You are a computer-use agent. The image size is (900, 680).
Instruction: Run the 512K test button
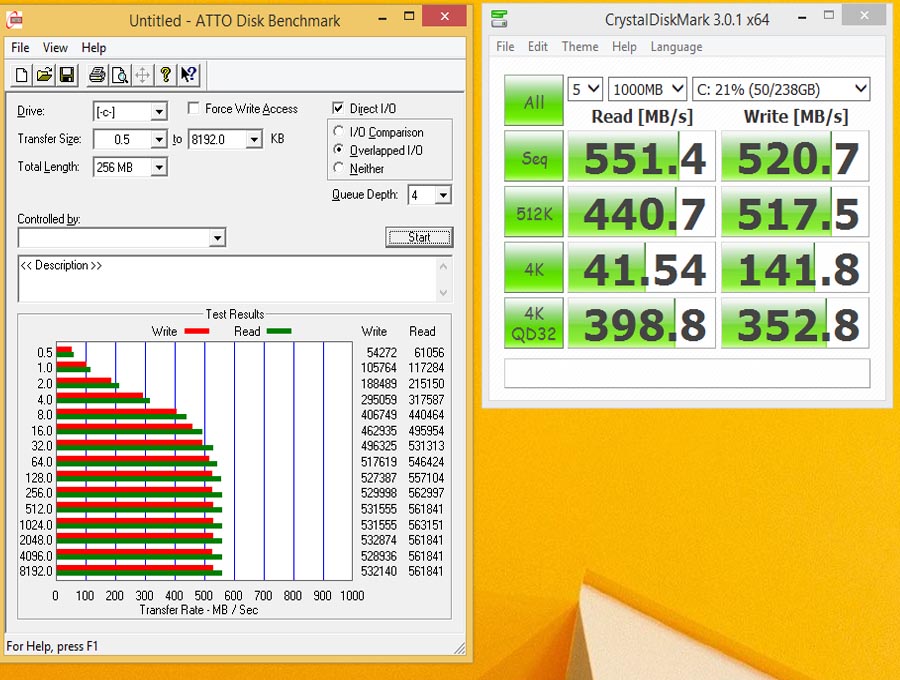coord(534,212)
